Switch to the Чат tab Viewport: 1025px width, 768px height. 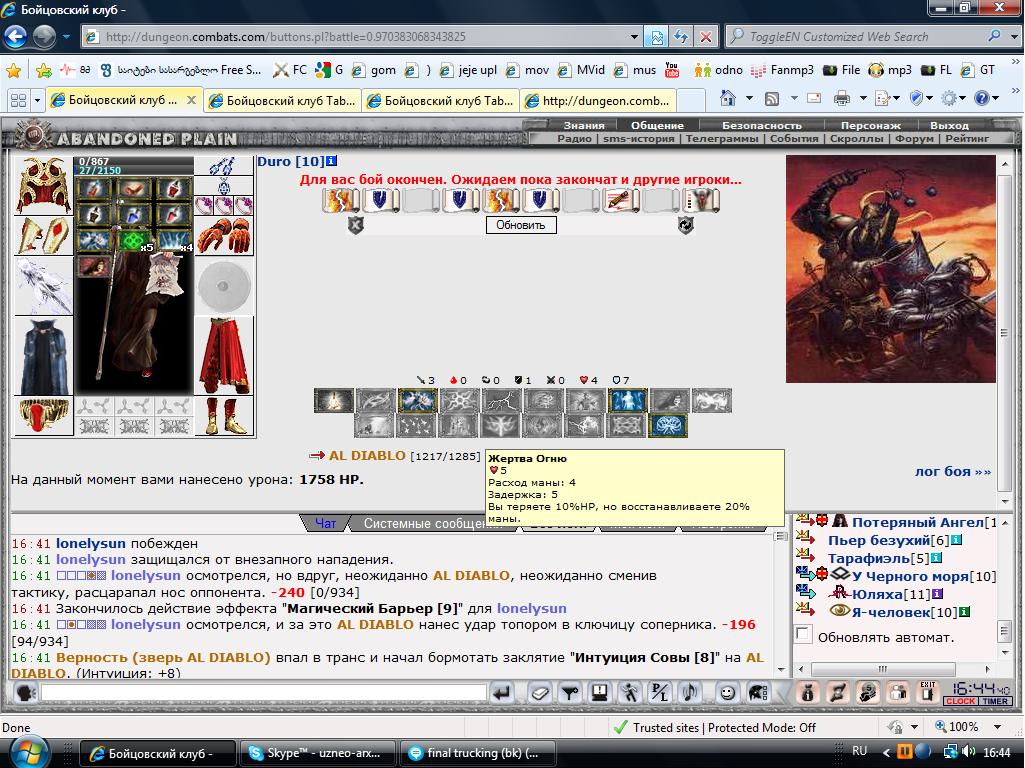tap(325, 523)
